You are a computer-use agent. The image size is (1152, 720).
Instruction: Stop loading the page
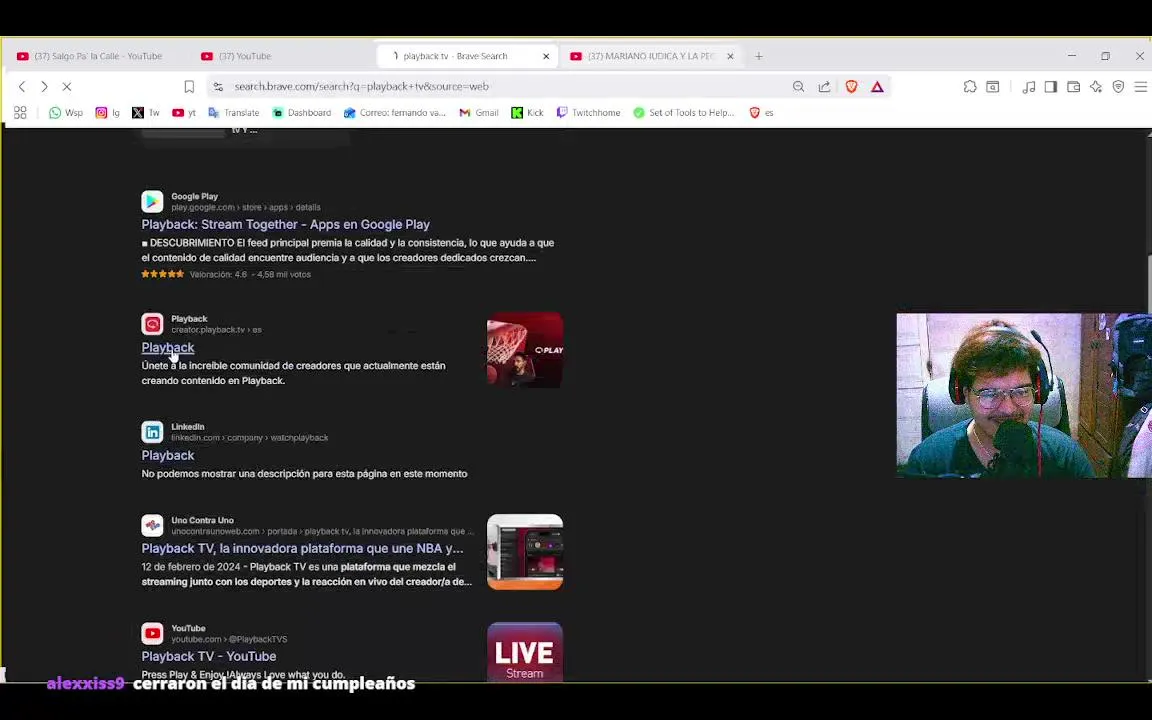pos(67,87)
